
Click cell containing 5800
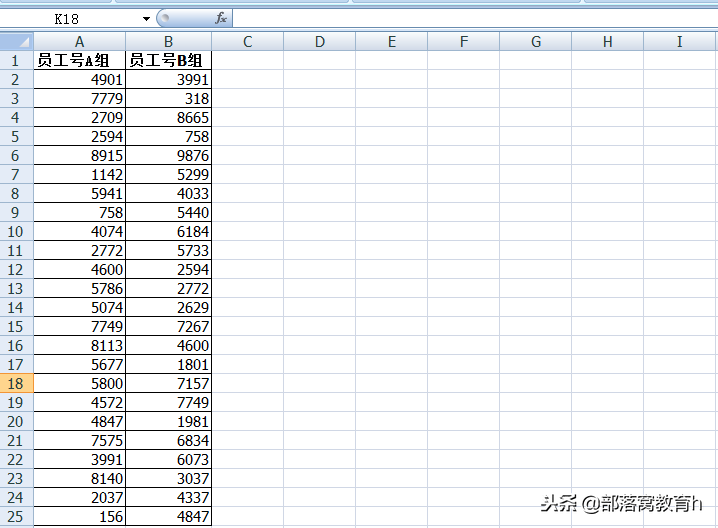[80, 383]
